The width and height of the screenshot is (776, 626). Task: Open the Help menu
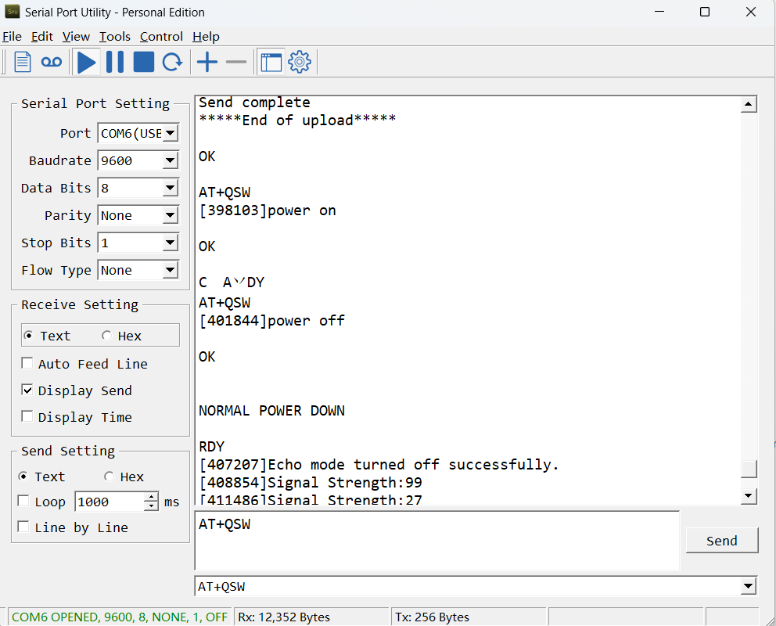click(206, 37)
